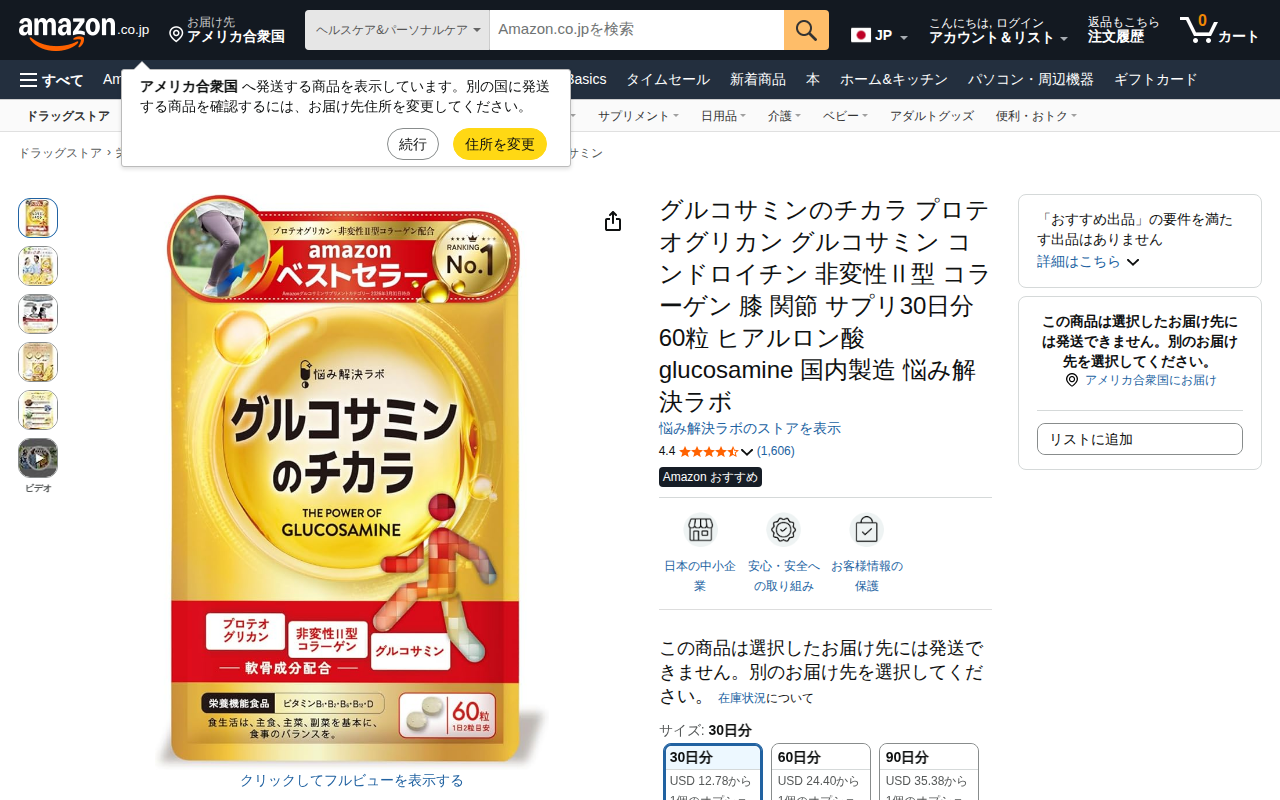Open the ヘルスケア&パーソナルケア search category dropdown
The image size is (1280, 800).
(397, 30)
